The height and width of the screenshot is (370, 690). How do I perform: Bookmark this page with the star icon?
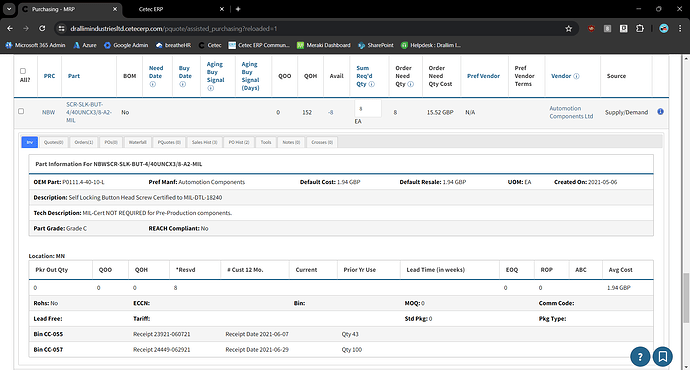point(569,29)
